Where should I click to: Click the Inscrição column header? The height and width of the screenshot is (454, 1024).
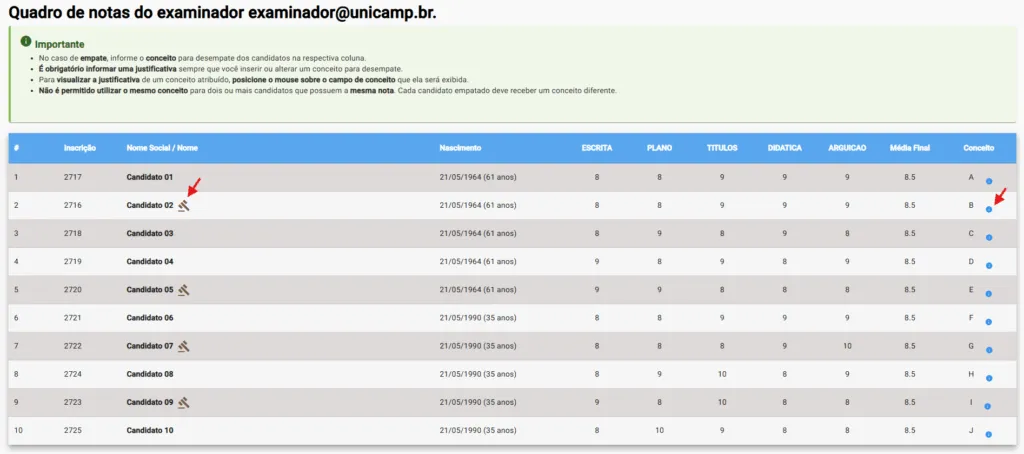pyautogui.click(x=80, y=148)
